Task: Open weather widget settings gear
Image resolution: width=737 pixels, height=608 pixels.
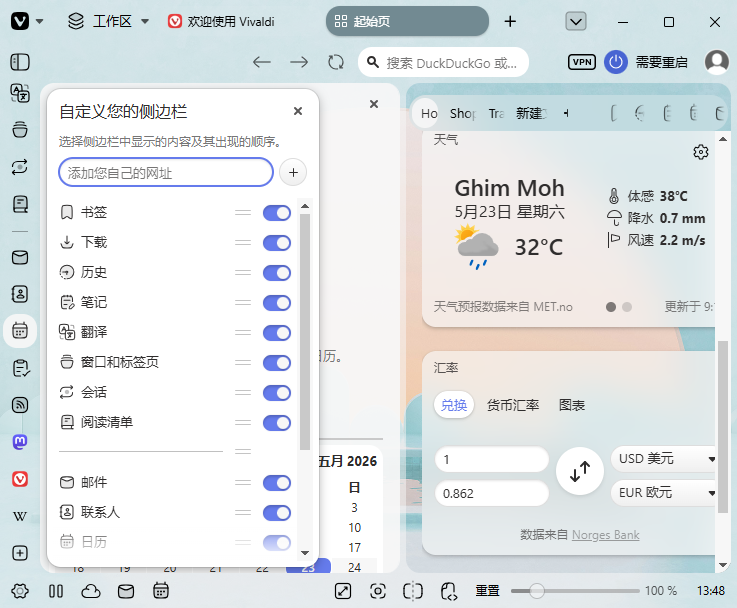Action: 700,152
